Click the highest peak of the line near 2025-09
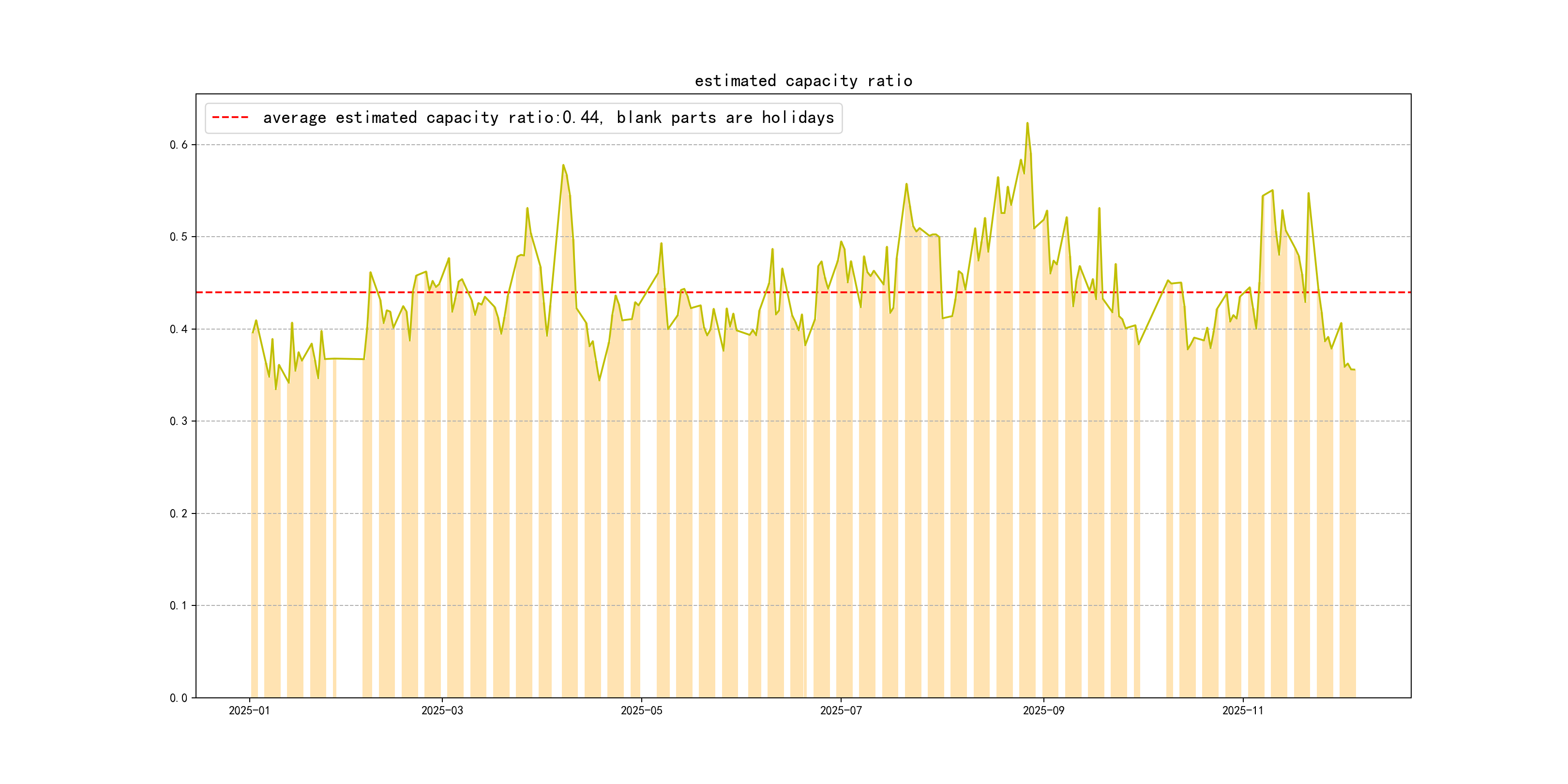Screen dimensions: 1568x784 click(1027, 123)
